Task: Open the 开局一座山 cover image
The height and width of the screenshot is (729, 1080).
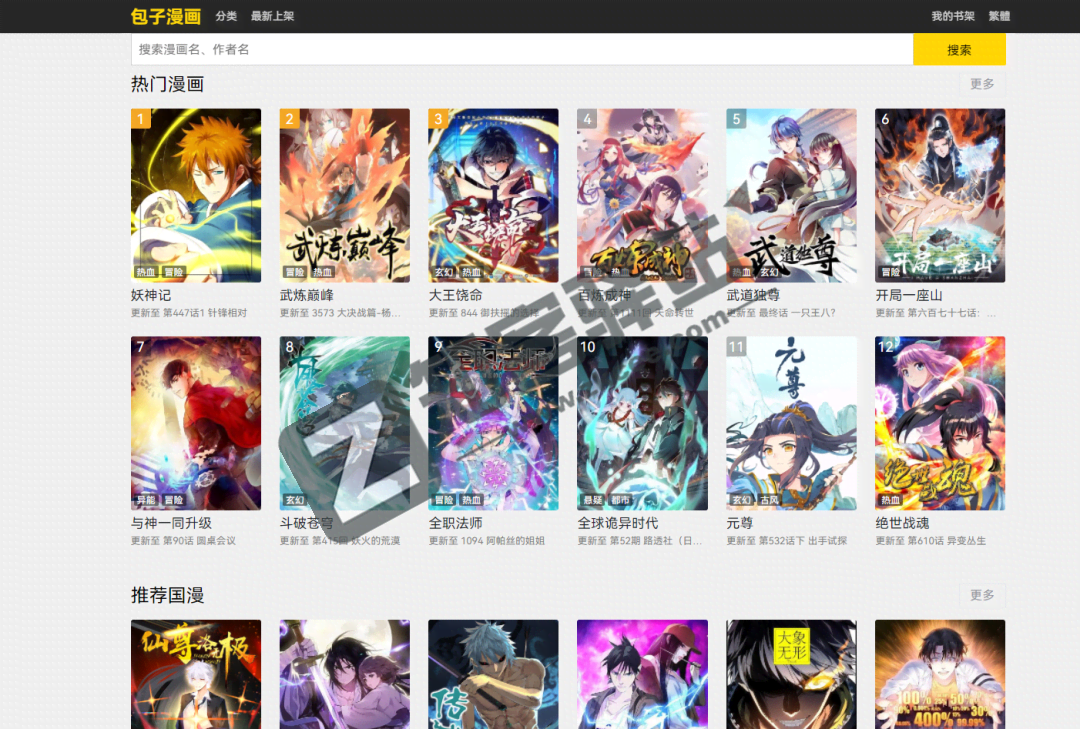Action: [939, 195]
